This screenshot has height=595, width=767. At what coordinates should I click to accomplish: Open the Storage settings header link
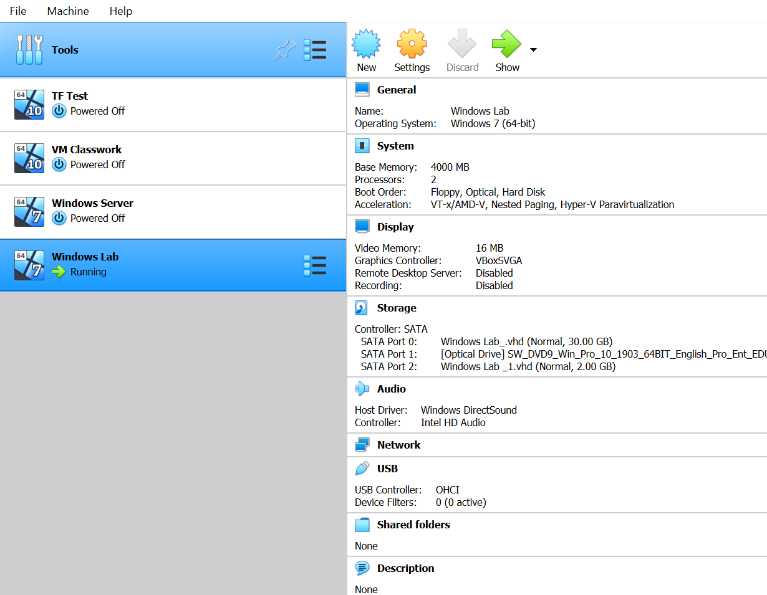coord(397,308)
